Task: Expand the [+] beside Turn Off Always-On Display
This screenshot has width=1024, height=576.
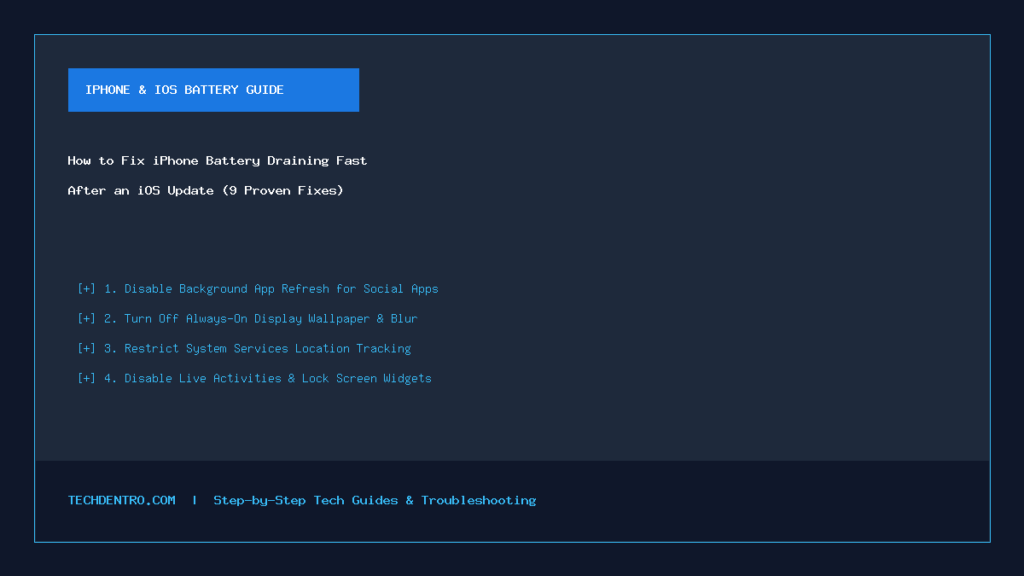Action: pyautogui.click(x=86, y=319)
